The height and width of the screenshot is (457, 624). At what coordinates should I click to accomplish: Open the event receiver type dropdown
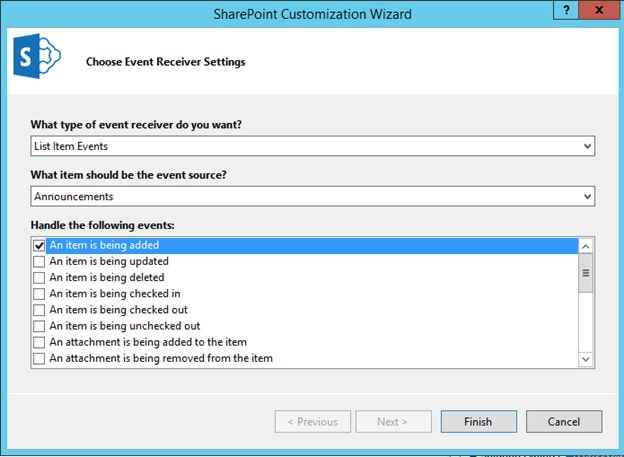click(x=587, y=146)
